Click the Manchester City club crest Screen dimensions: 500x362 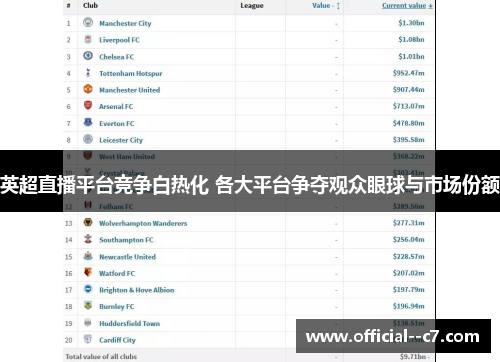point(88,22)
